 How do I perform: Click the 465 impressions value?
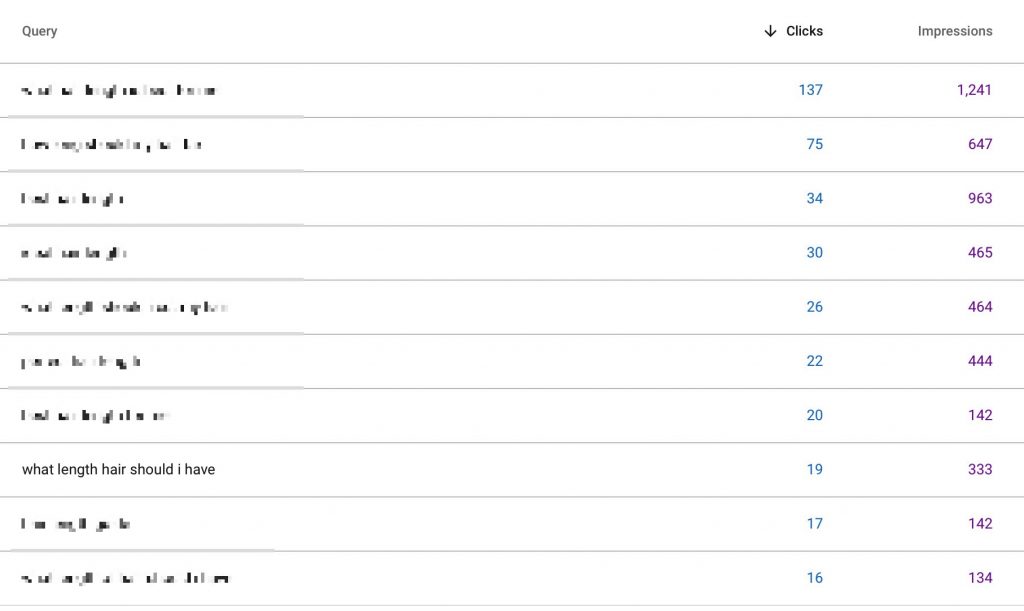[980, 253]
